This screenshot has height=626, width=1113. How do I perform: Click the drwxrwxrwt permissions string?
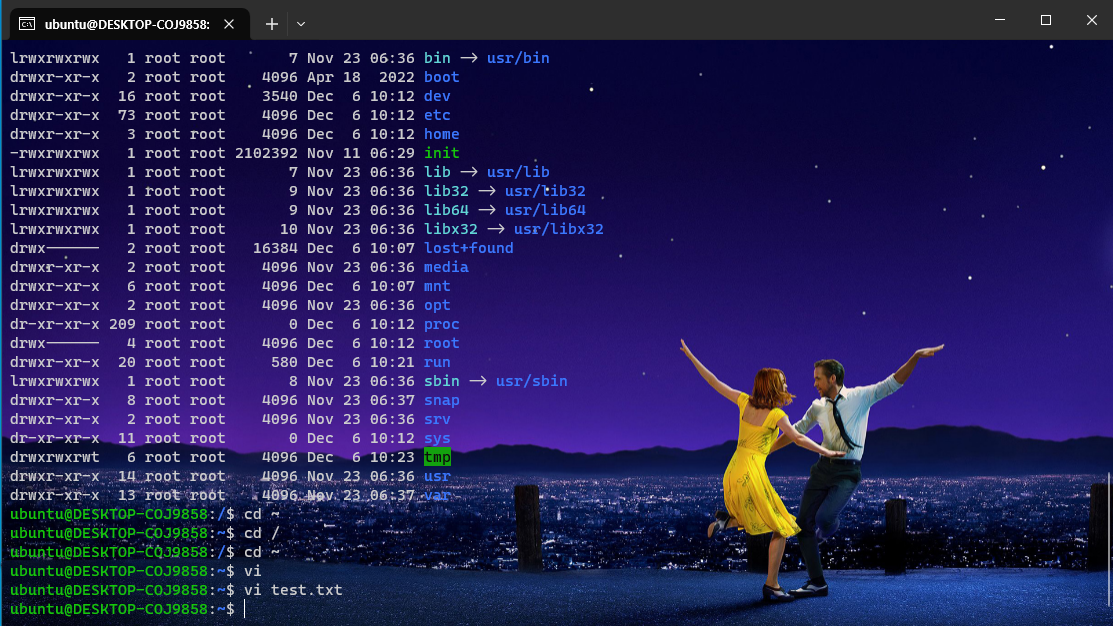(x=55, y=457)
